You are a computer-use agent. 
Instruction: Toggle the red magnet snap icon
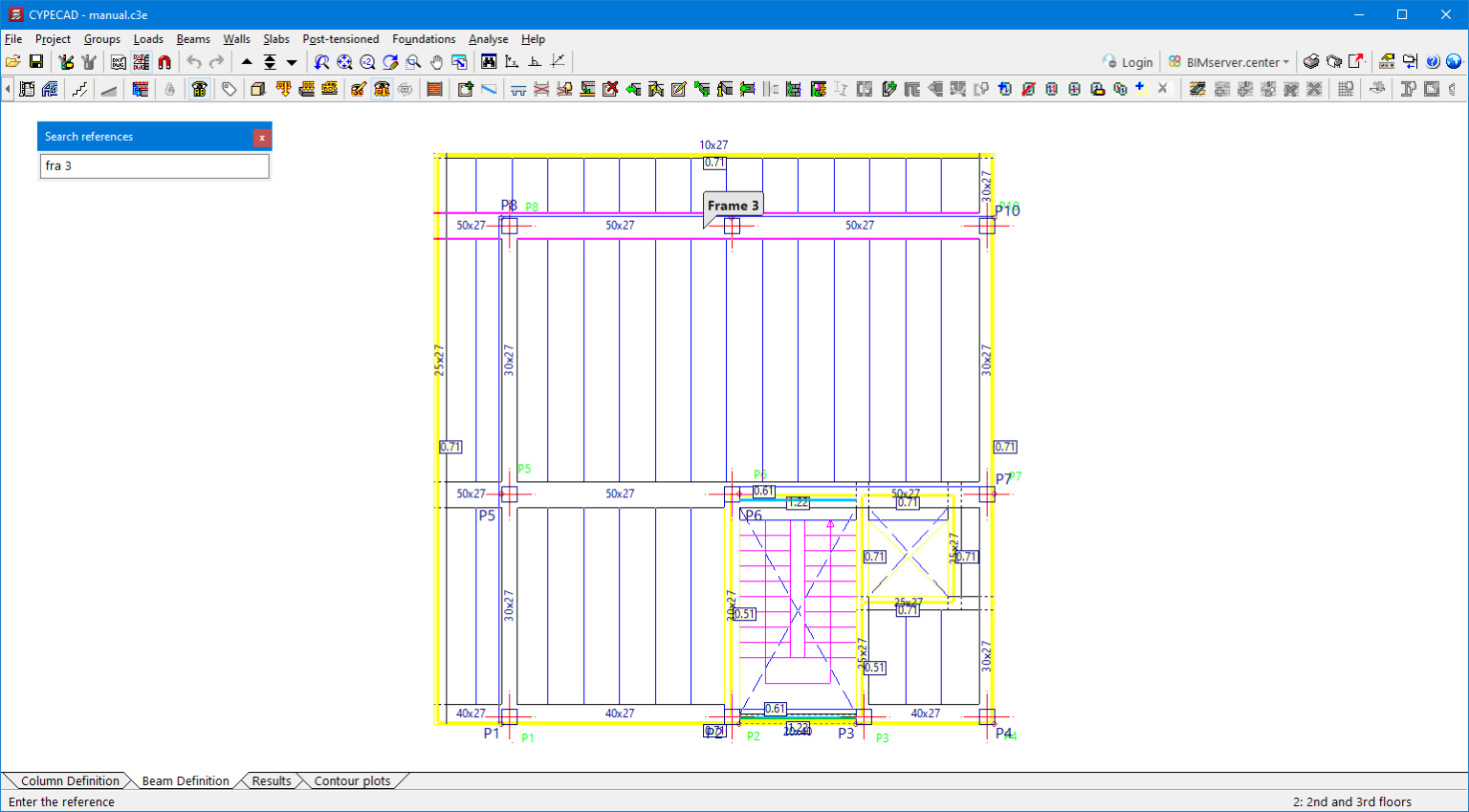164,62
